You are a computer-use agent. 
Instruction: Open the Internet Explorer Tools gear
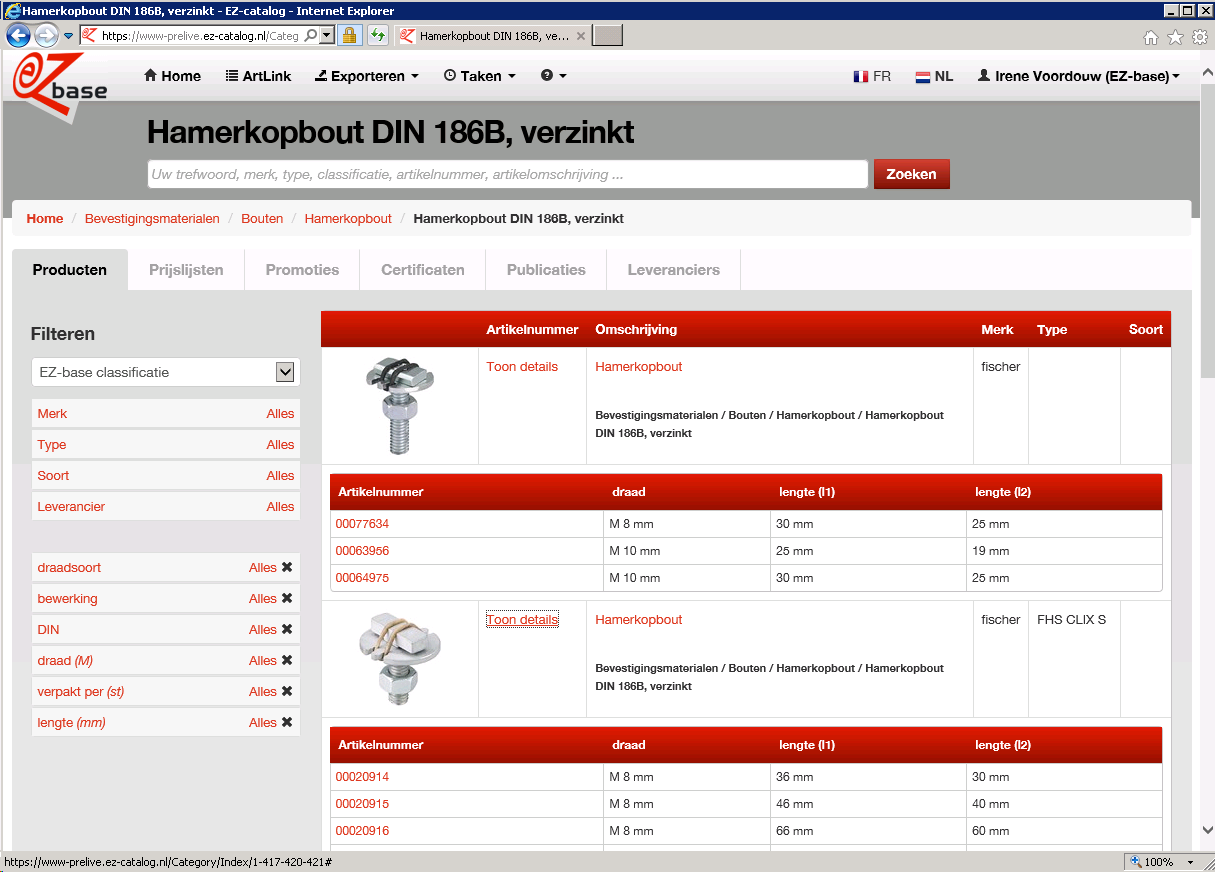click(1199, 37)
